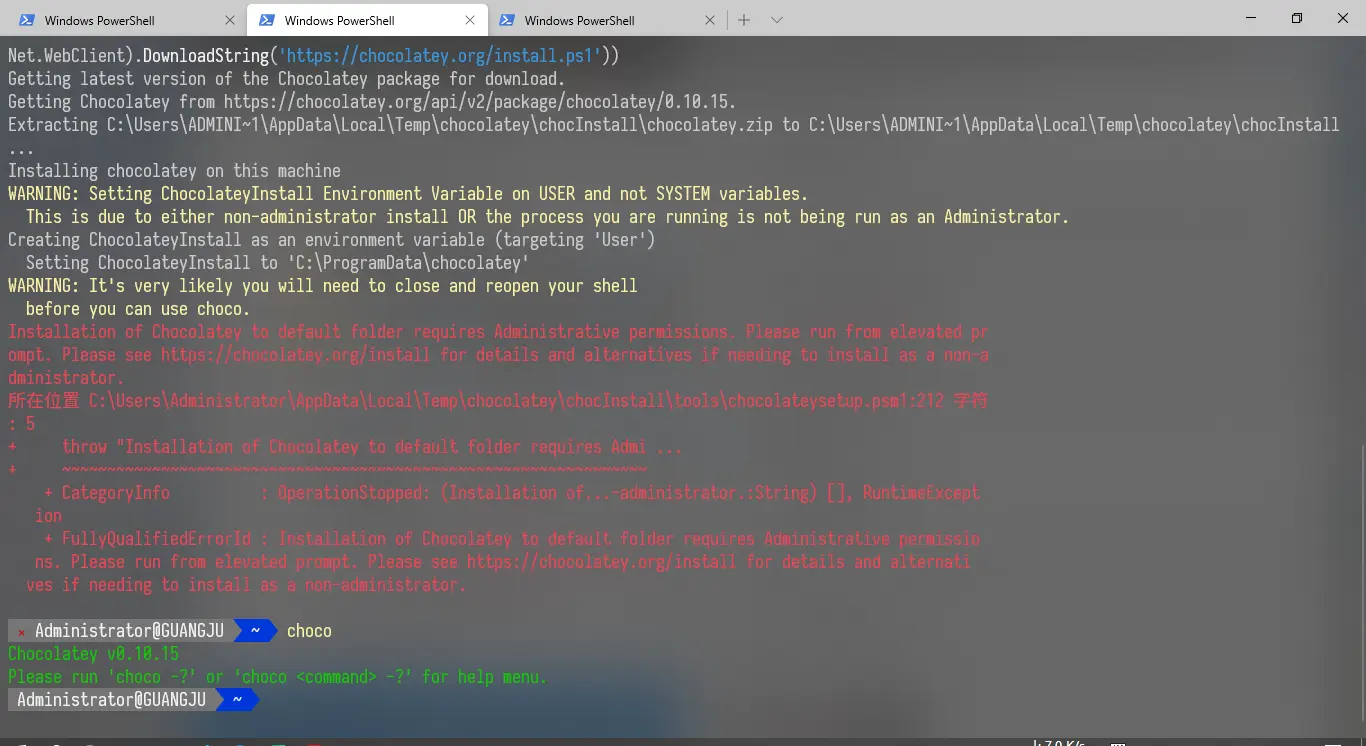Click the PowerShell icon on the third tab
Viewport: 1366px width, 746px height.
[507, 20]
